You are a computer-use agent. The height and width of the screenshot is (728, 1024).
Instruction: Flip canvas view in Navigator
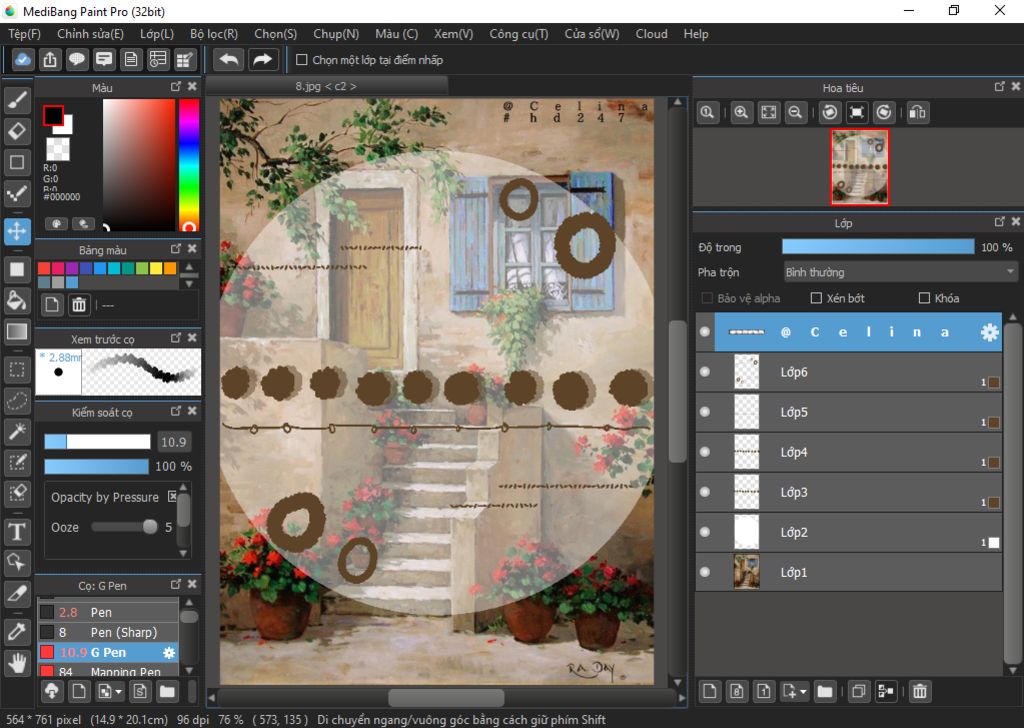click(917, 112)
